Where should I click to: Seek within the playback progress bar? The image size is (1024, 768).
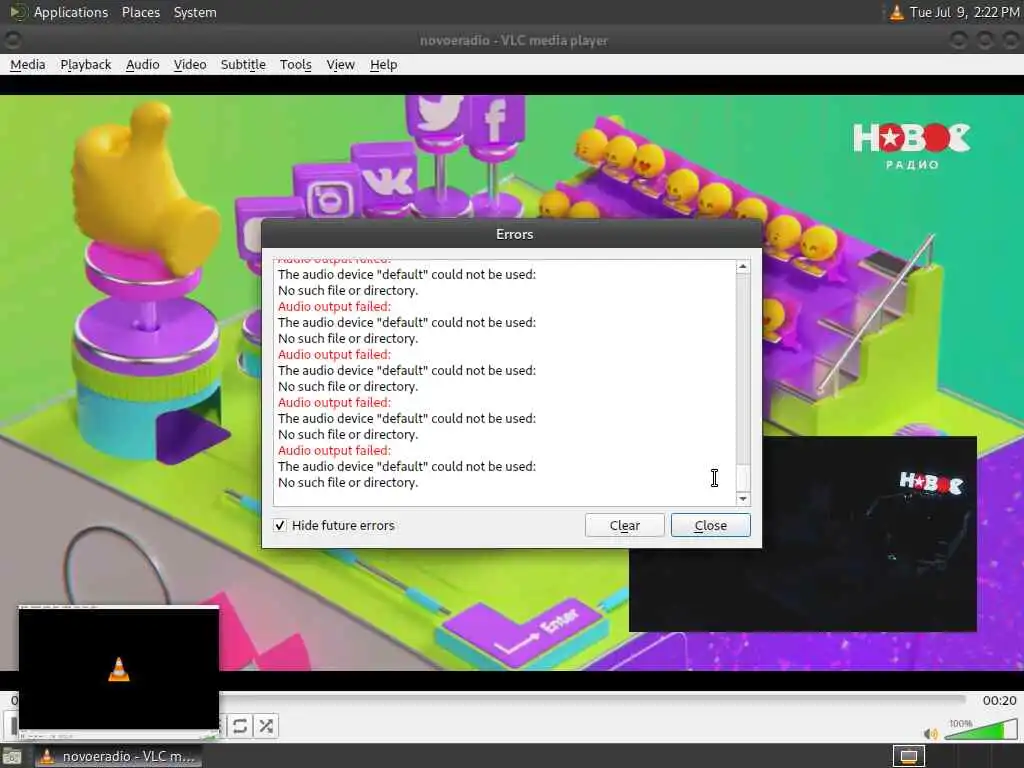click(592, 699)
